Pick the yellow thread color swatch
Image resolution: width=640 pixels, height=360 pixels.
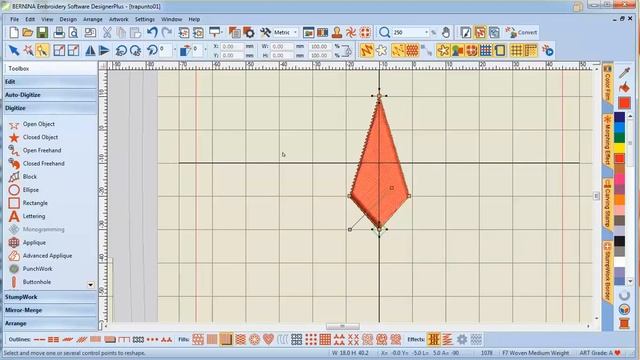point(619,148)
